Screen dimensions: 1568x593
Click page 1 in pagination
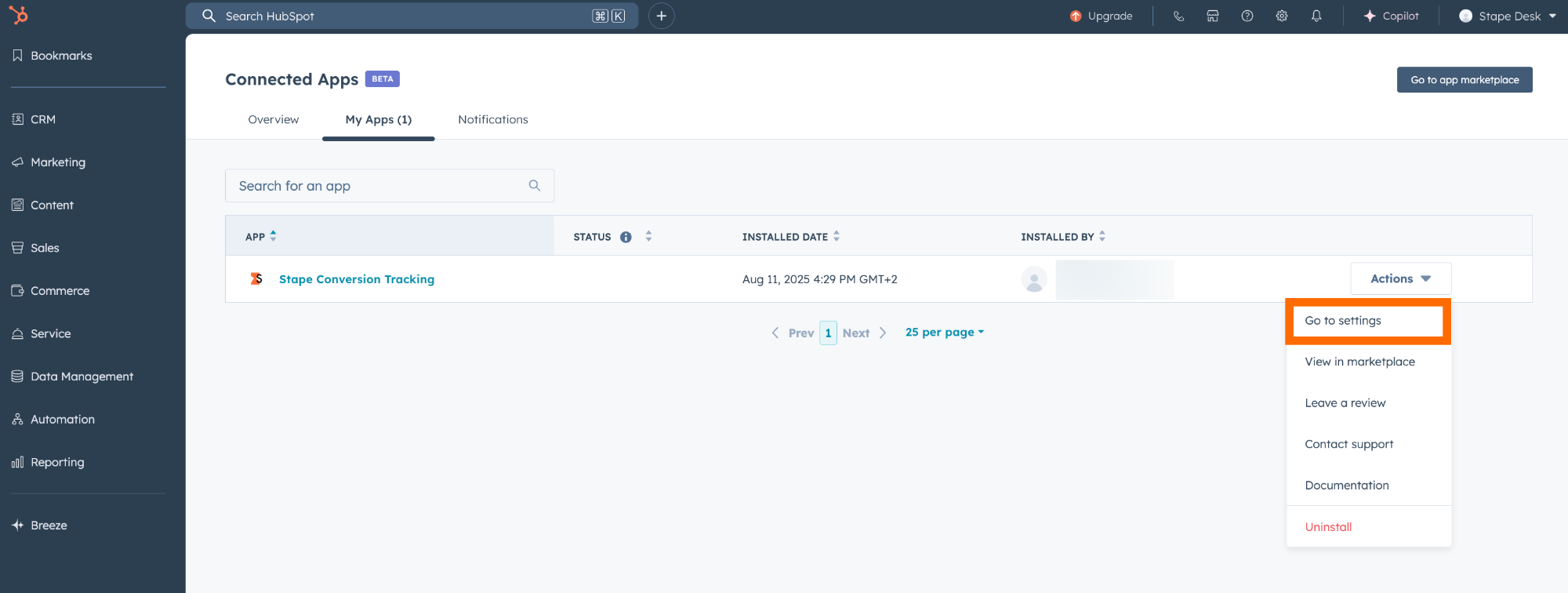(829, 333)
